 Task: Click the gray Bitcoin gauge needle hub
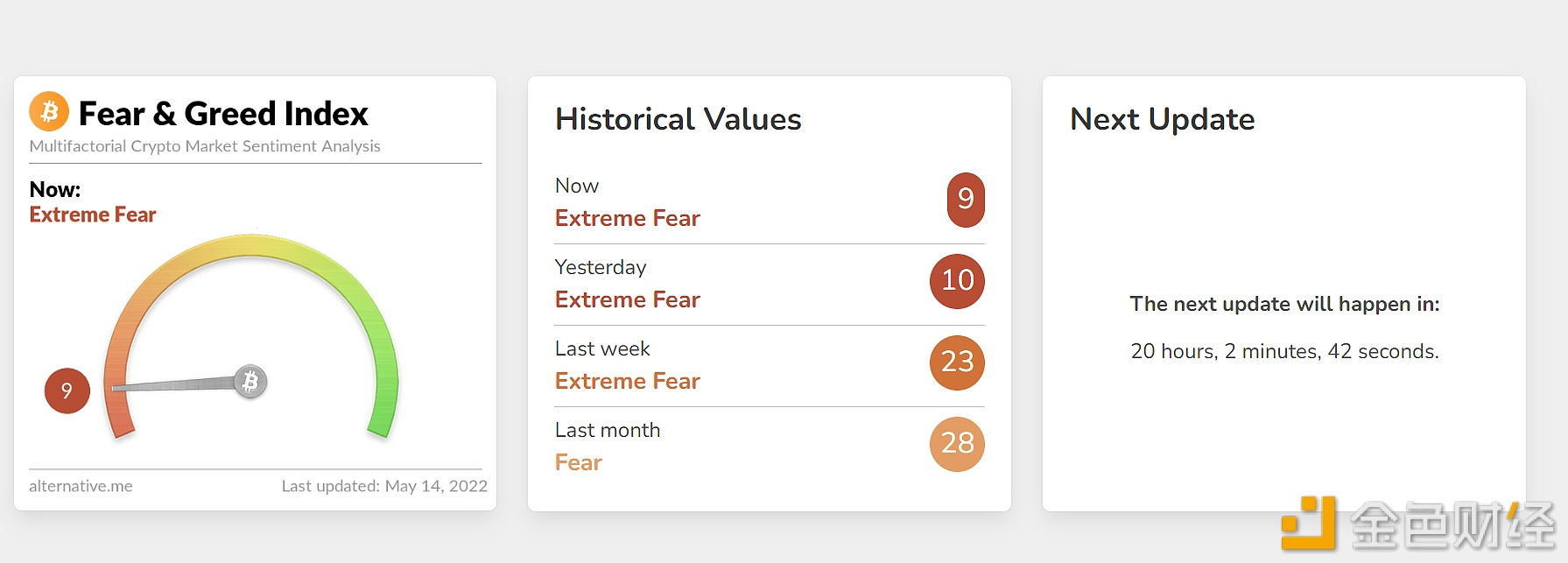[x=250, y=382]
